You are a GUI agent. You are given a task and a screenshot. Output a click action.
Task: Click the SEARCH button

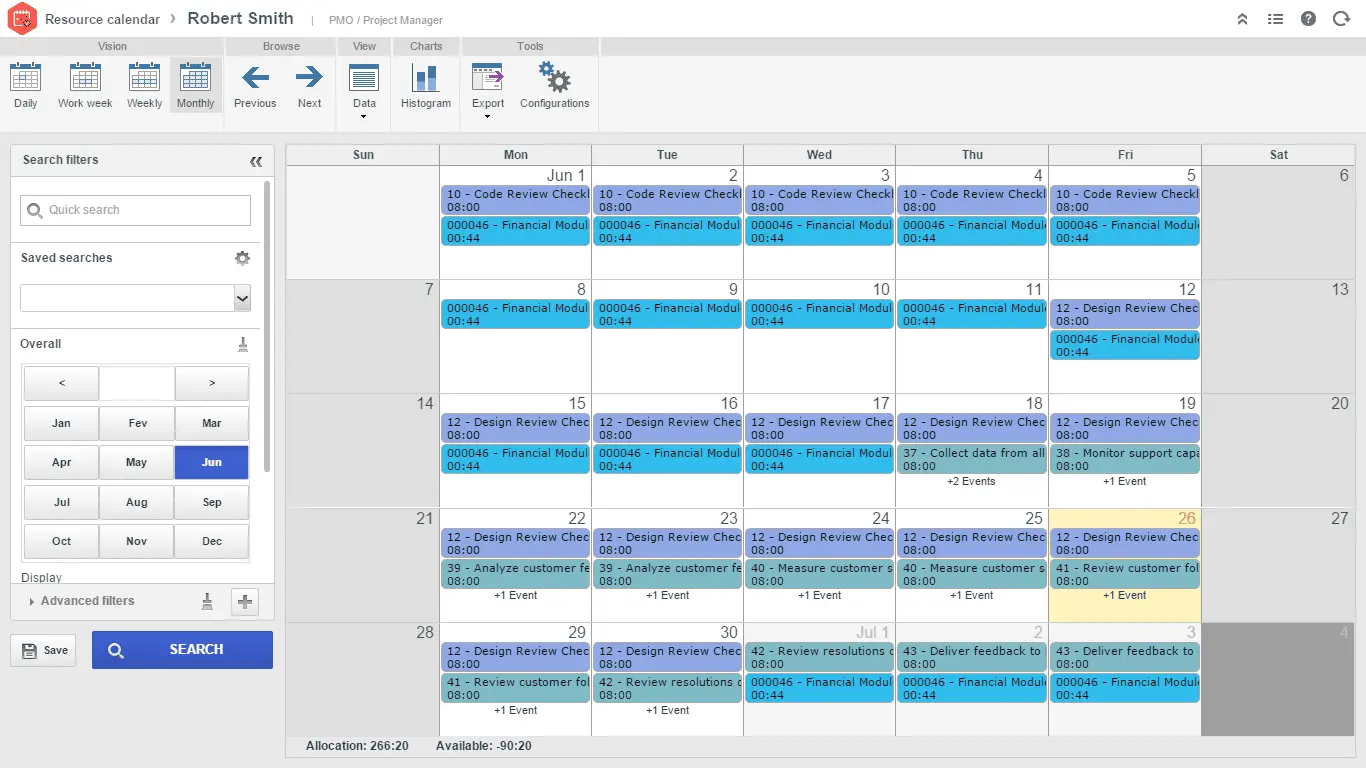pyautogui.click(x=182, y=649)
